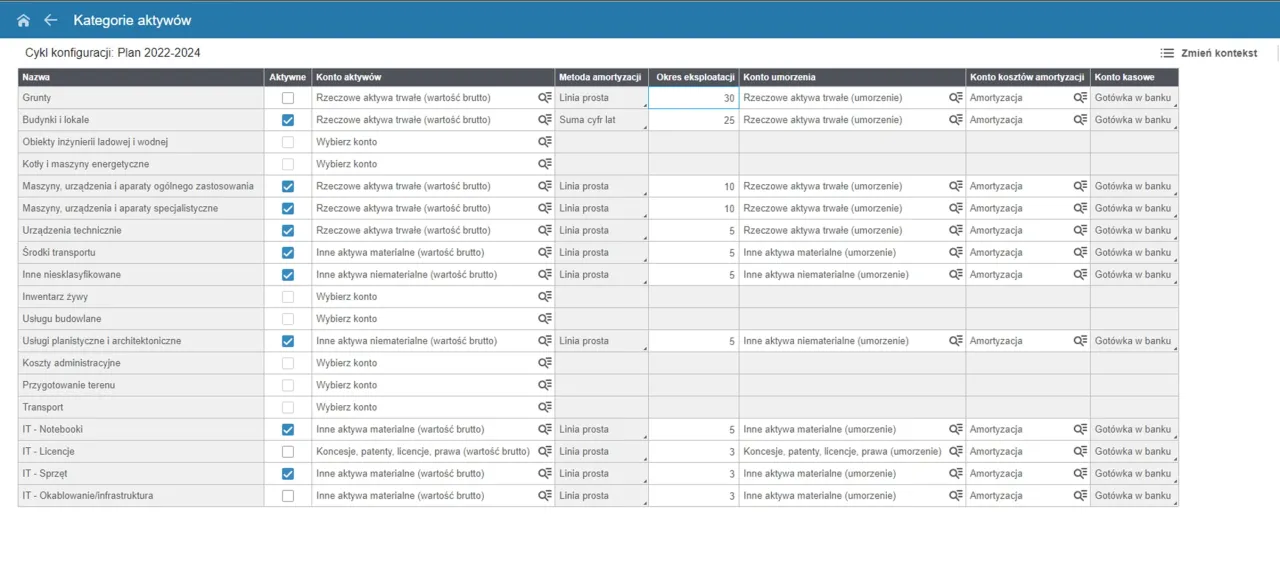Viewport: 1280px width, 563px height.
Task: Click the Okres eksploatacji column header
Action: click(695, 77)
